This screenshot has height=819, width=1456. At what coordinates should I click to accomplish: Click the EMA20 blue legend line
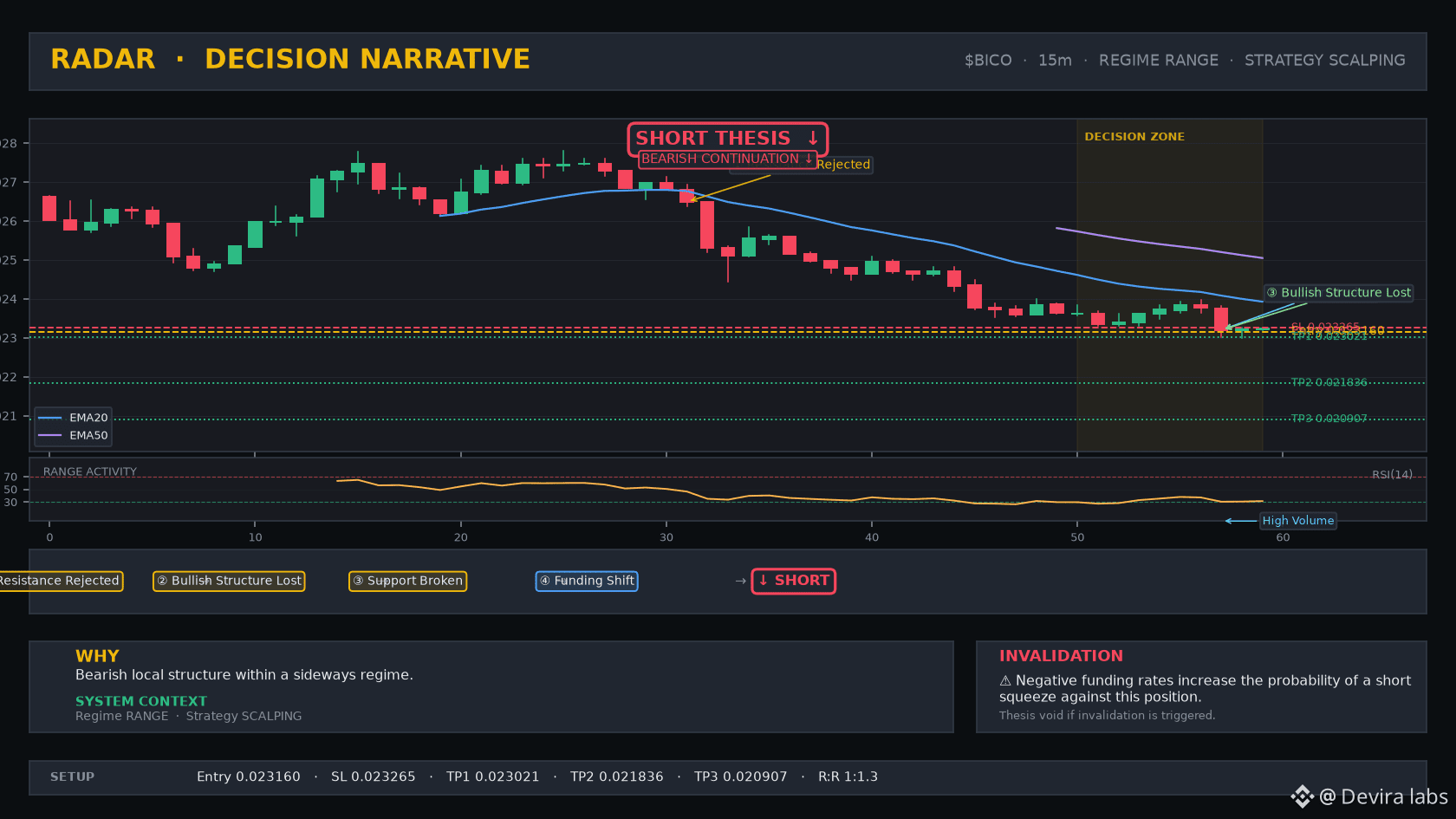click(x=50, y=418)
